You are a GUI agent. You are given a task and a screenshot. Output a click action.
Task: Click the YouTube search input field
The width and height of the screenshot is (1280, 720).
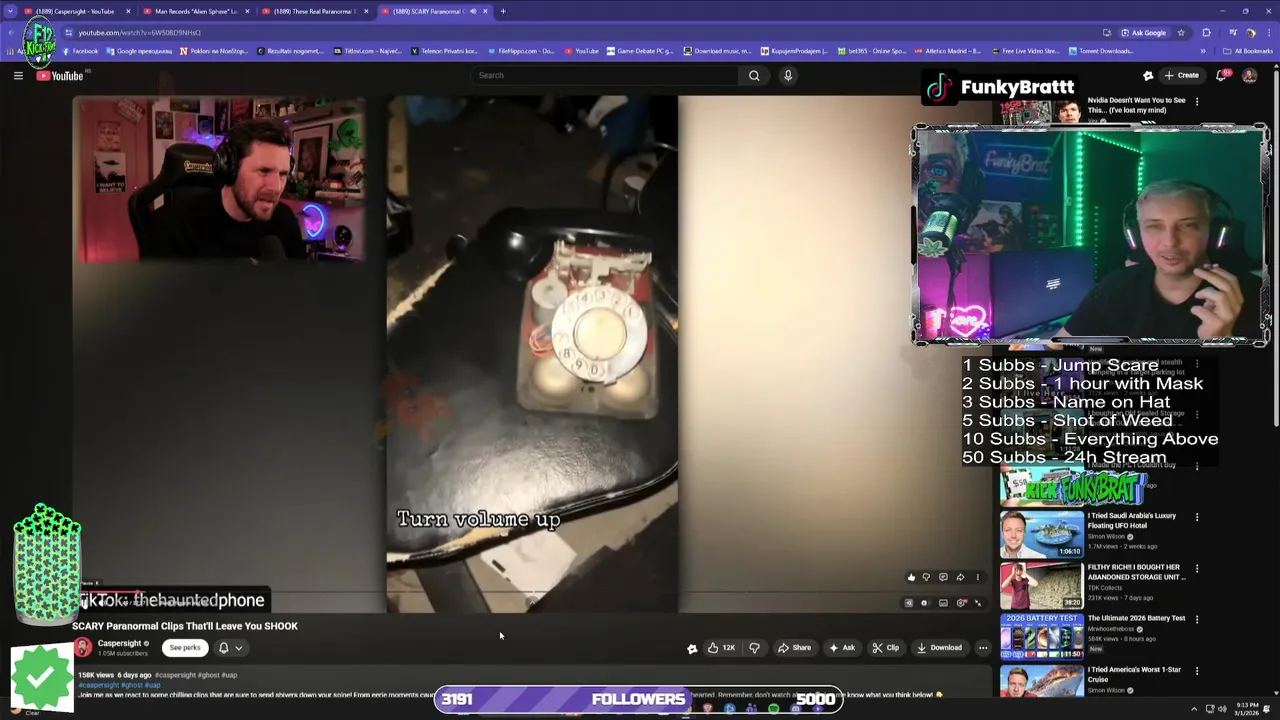pos(605,75)
